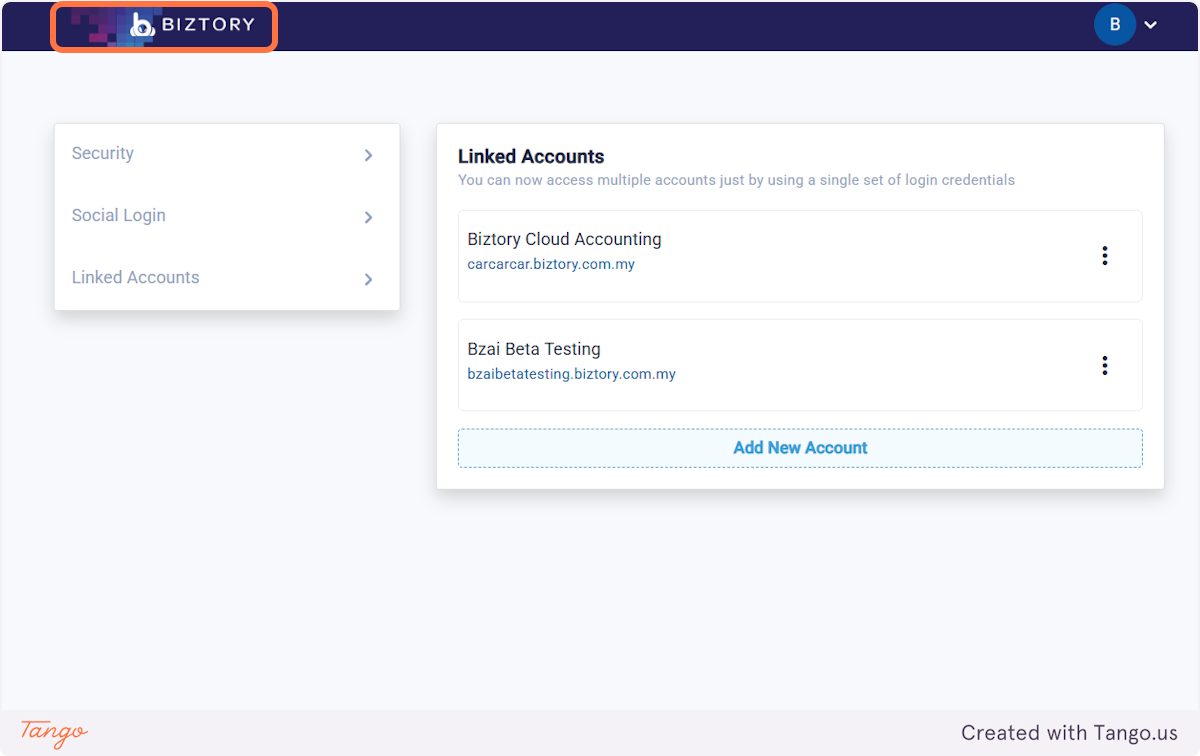Click the chevron next to Social Login
The width and height of the screenshot is (1200, 756).
click(368, 217)
